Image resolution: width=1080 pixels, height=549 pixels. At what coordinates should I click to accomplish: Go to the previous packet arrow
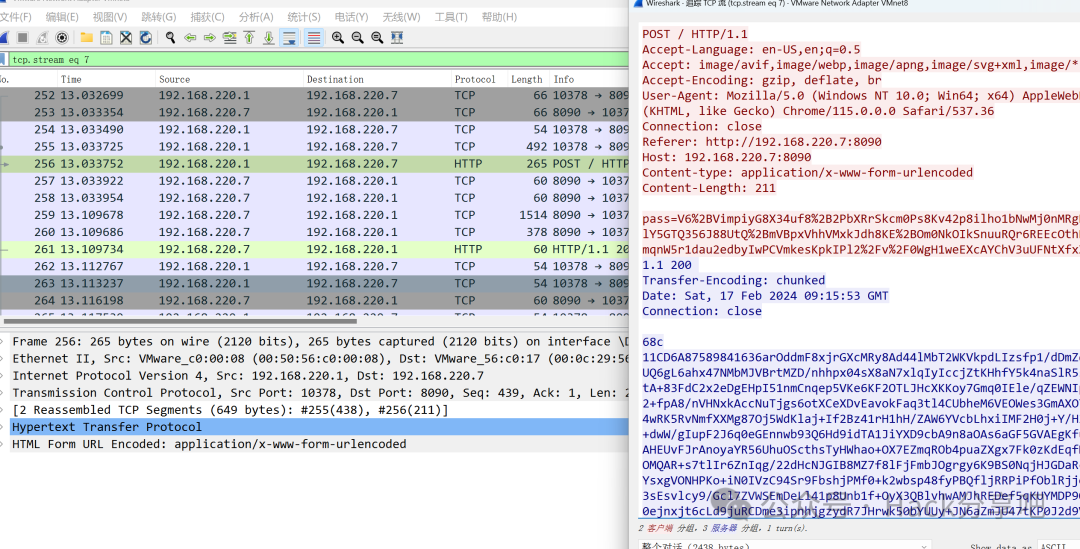click(x=190, y=38)
